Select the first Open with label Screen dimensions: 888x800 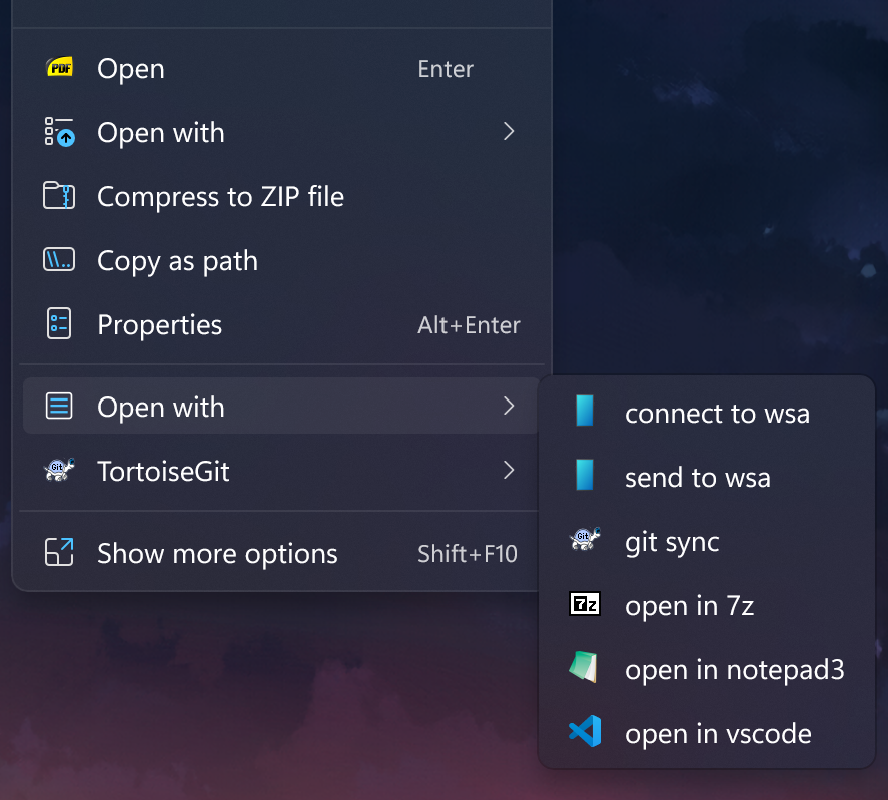[161, 133]
